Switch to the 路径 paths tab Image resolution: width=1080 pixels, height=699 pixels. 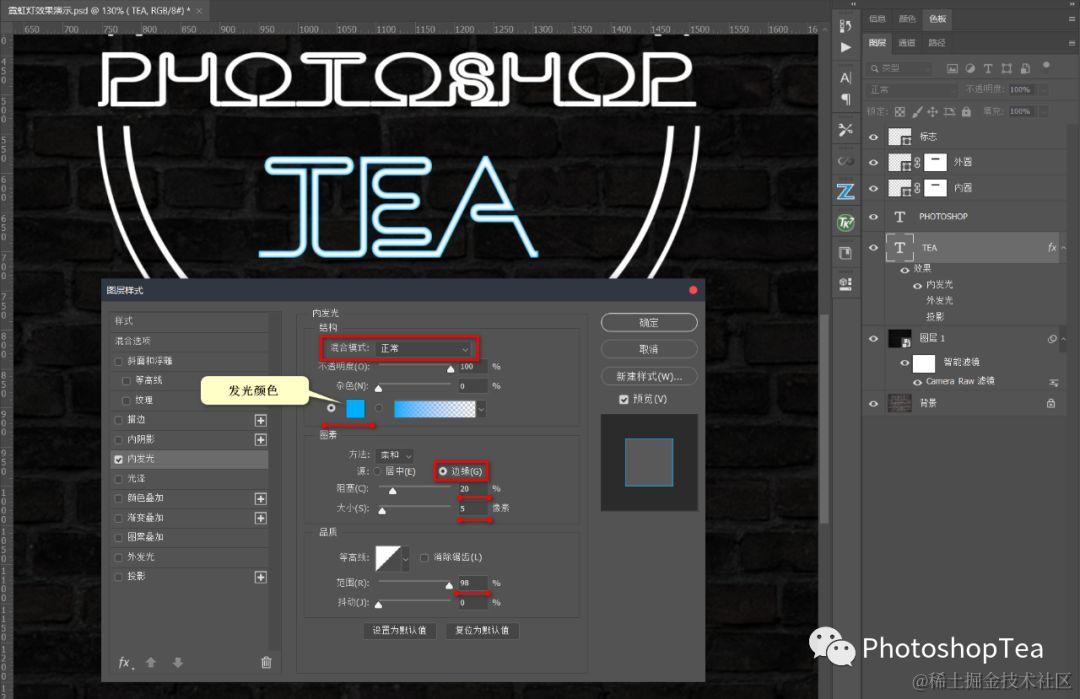[x=937, y=43]
